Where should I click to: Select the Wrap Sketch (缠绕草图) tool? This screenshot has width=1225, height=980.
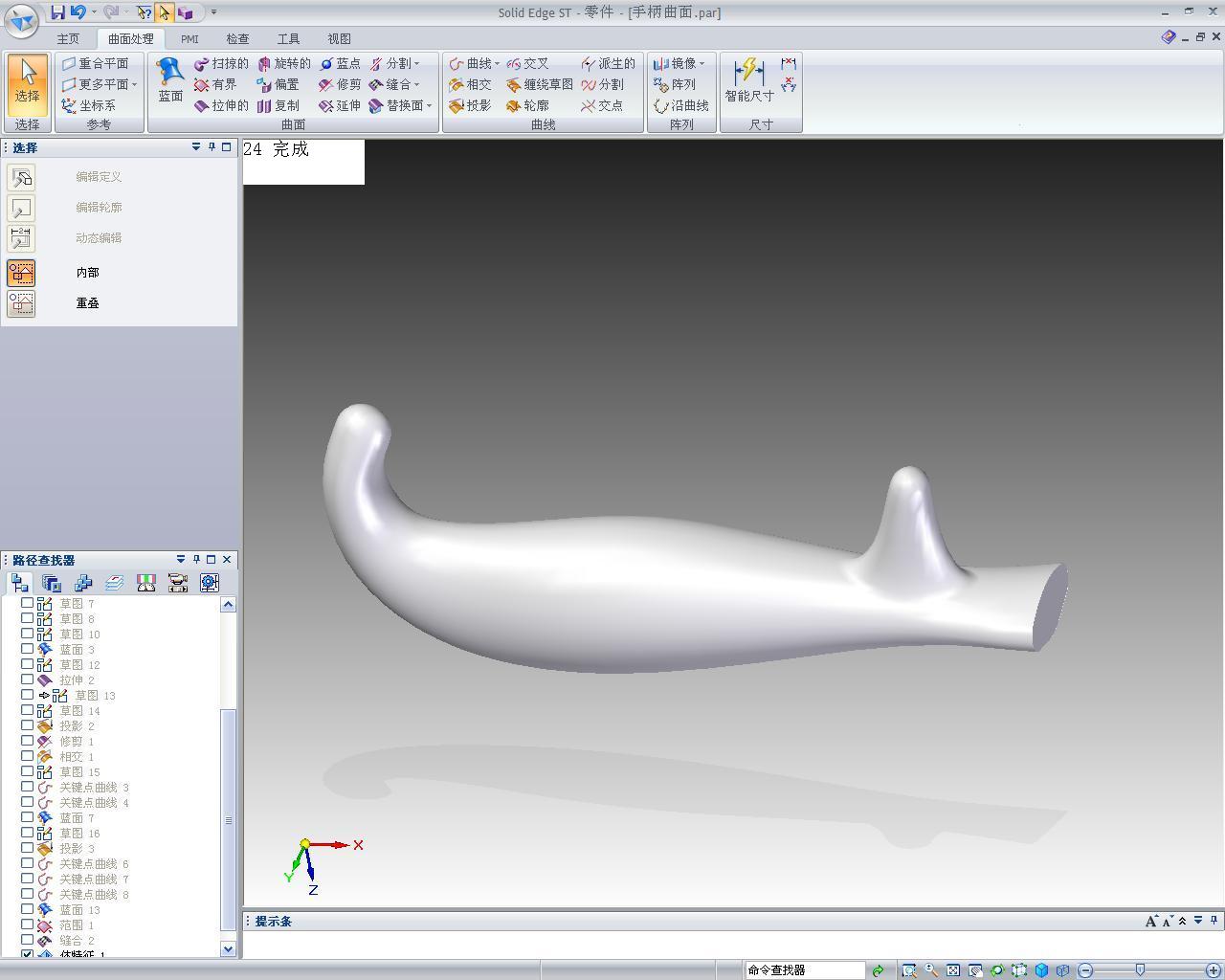click(x=540, y=84)
